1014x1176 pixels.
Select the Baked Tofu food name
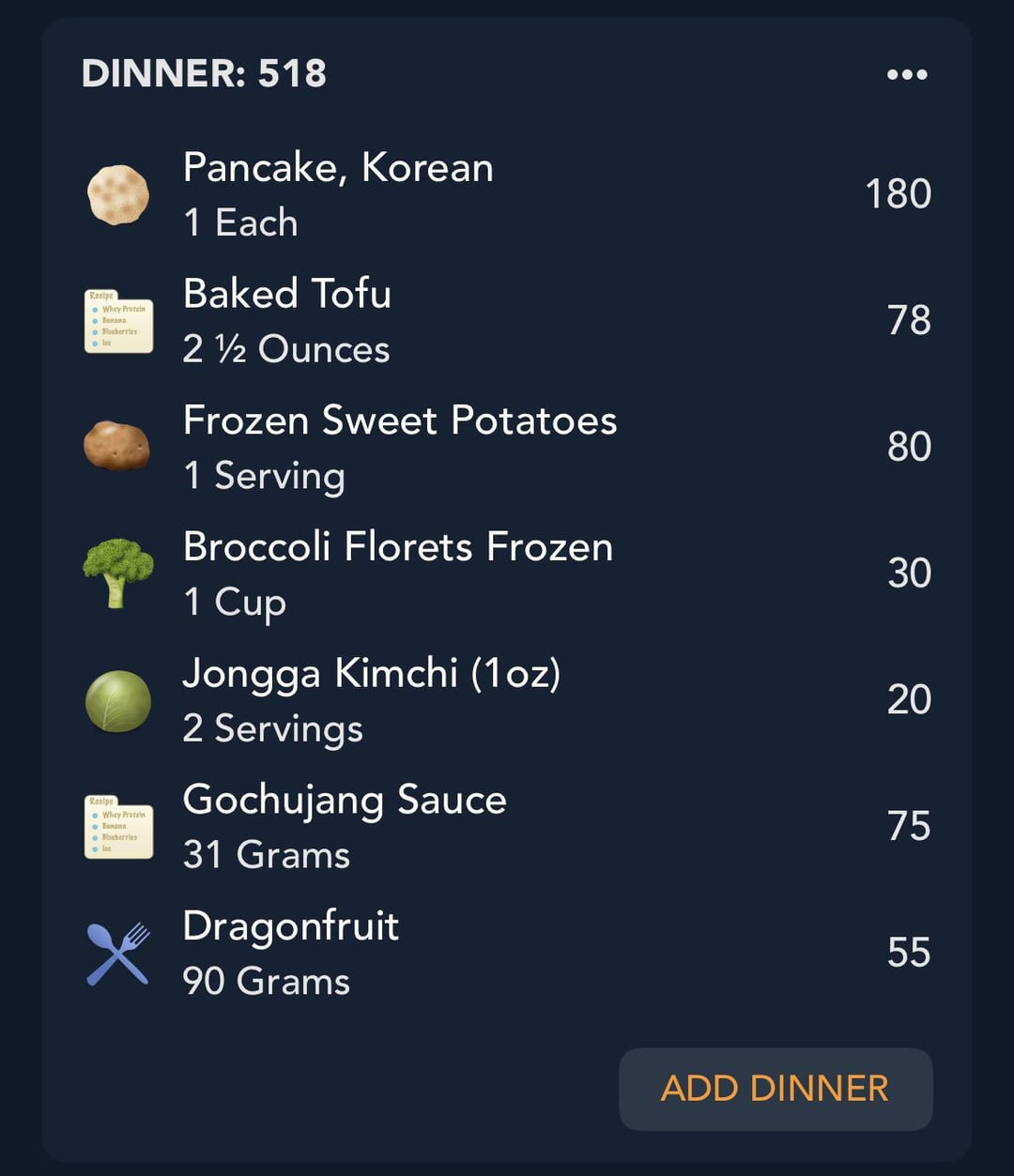tap(287, 294)
